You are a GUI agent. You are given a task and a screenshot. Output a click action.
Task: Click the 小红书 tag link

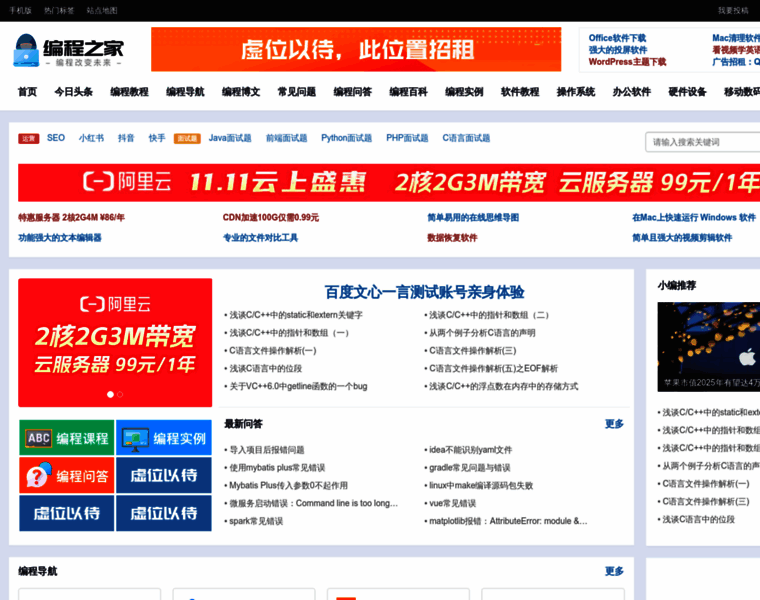coord(91,138)
